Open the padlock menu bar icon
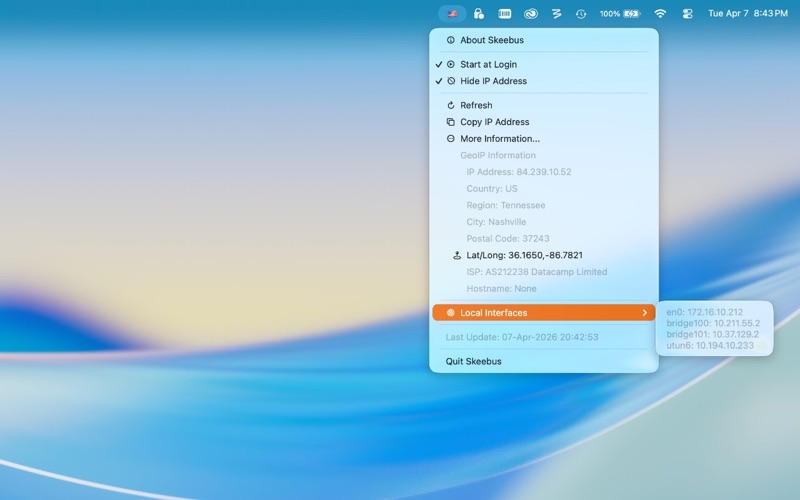The image size is (800, 500). pyautogui.click(x=479, y=14)
